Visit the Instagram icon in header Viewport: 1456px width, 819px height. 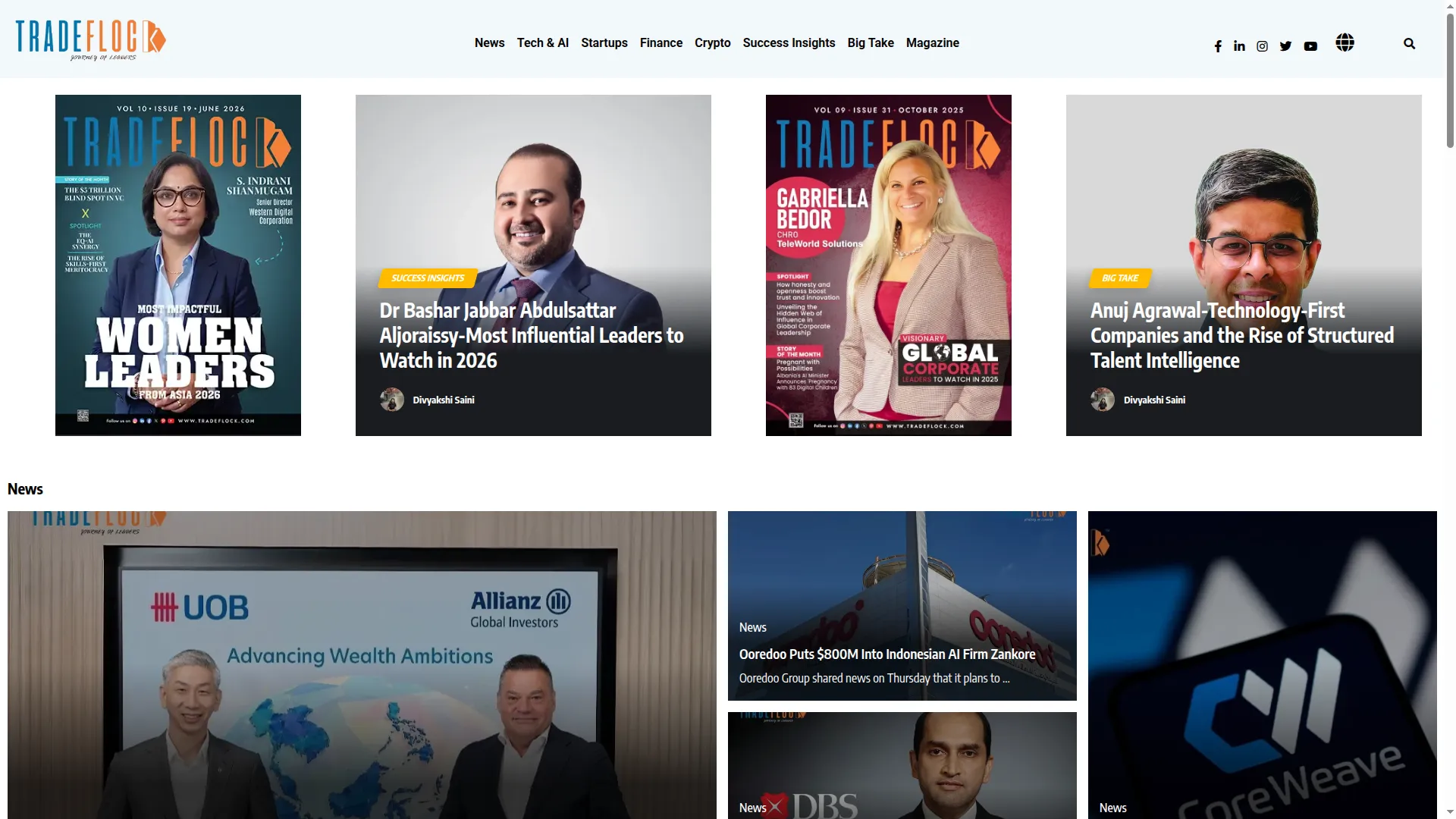click(x=1262, y=46)
